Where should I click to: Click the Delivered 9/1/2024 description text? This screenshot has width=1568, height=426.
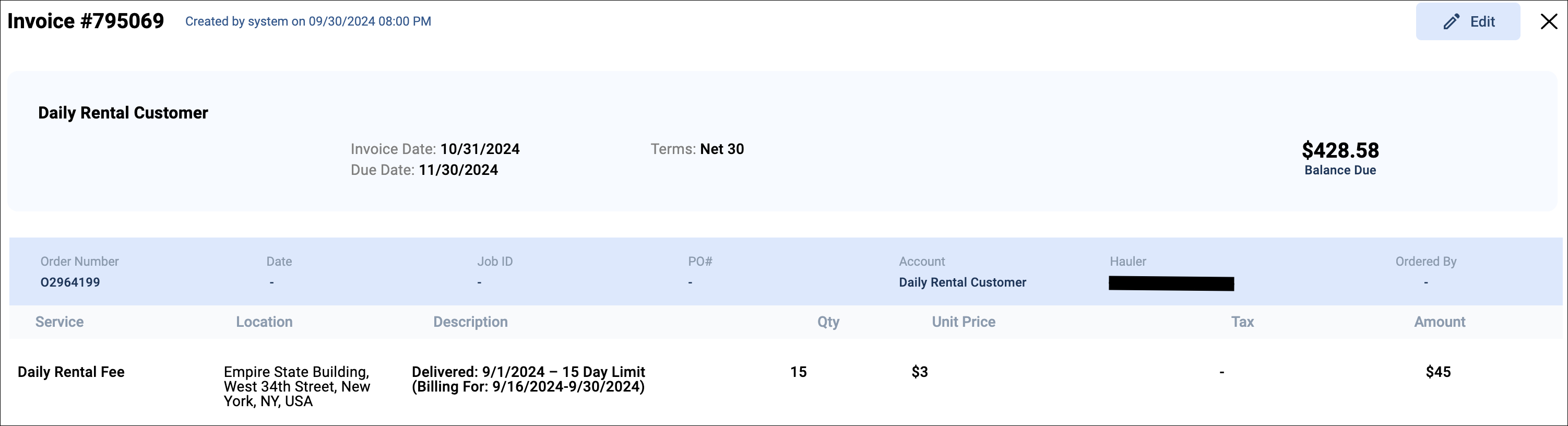[528, 379]
